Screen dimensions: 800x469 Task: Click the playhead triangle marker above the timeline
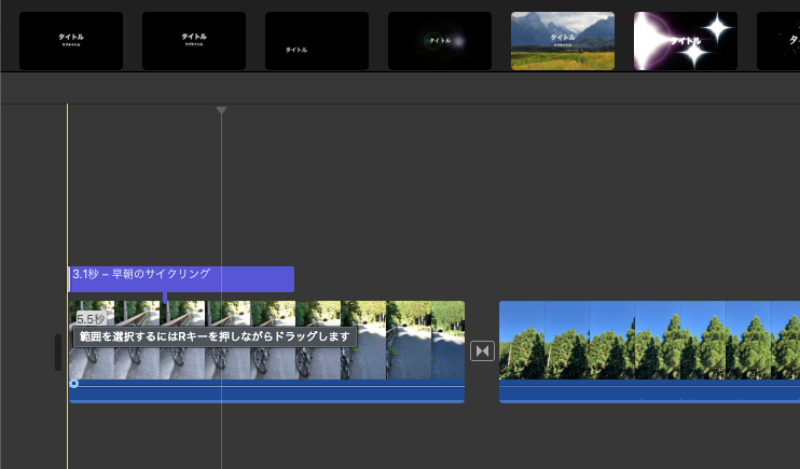pos(221,110)
